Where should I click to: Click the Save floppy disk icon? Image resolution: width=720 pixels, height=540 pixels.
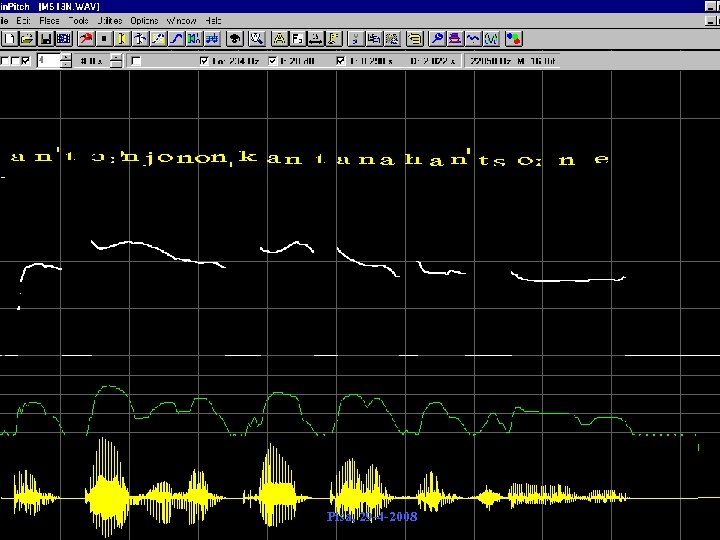(x=46, y=39)
